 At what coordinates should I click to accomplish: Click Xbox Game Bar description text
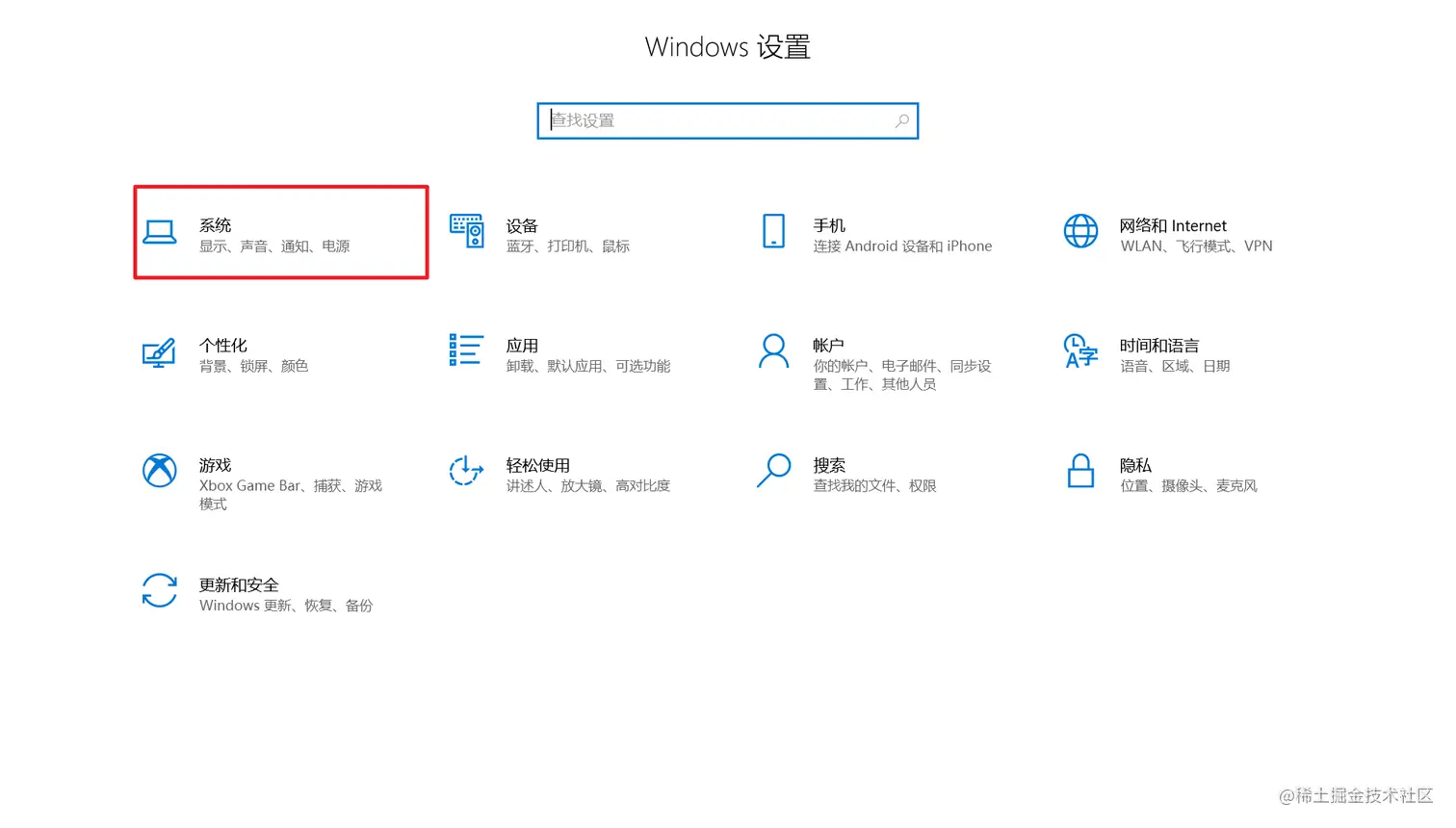(291, 495)
